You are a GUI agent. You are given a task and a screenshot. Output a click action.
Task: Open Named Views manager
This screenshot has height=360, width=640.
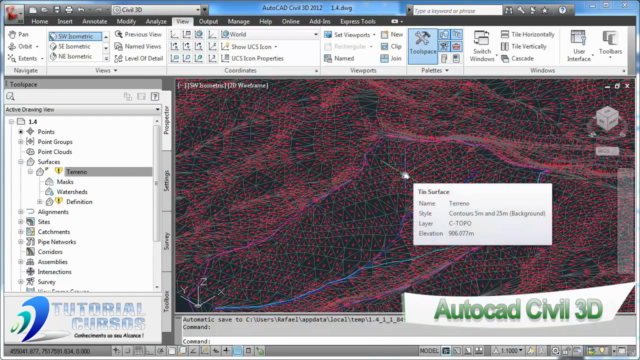coord(138,47)
